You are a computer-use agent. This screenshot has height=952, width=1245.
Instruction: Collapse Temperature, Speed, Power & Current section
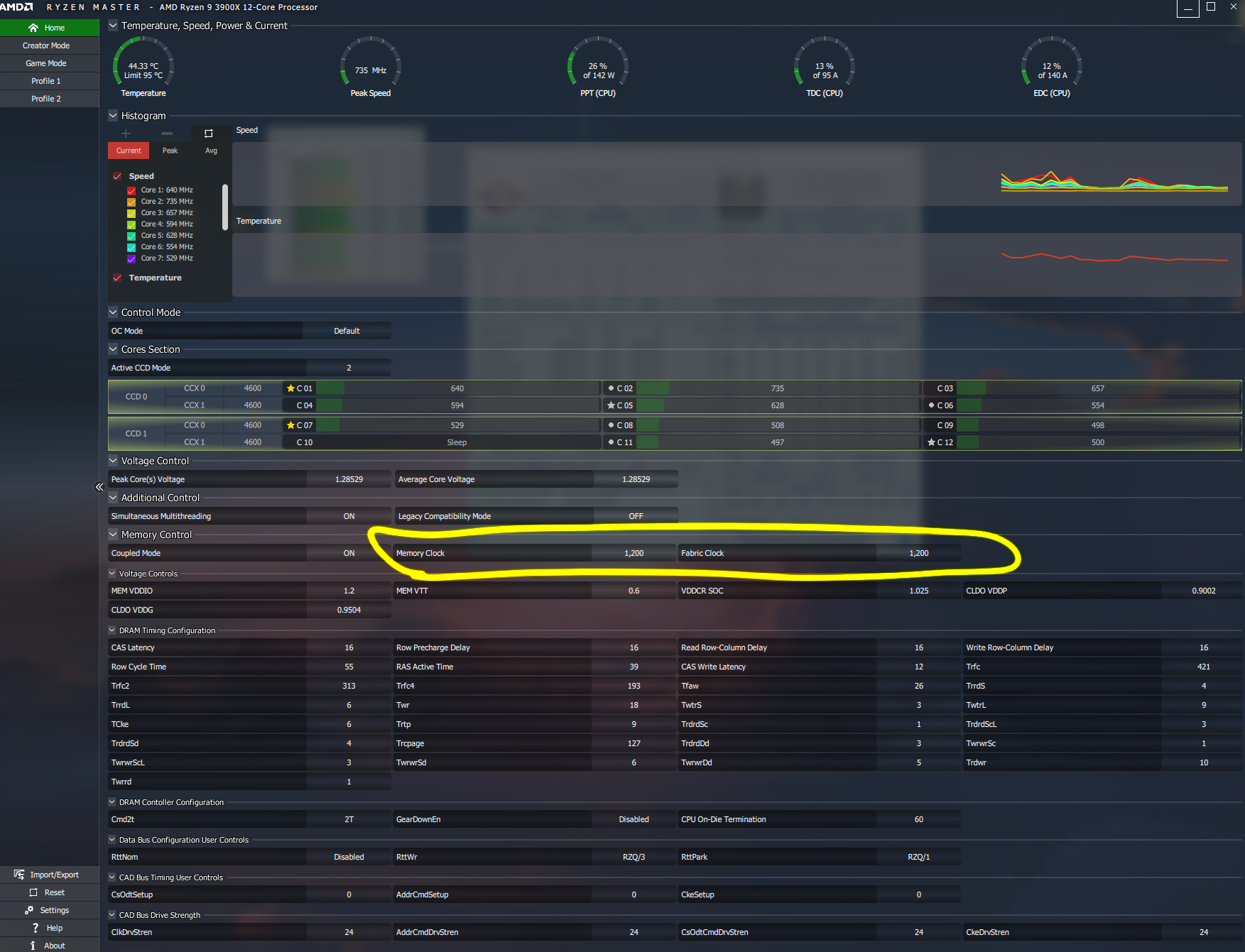(x=113, y=26)
